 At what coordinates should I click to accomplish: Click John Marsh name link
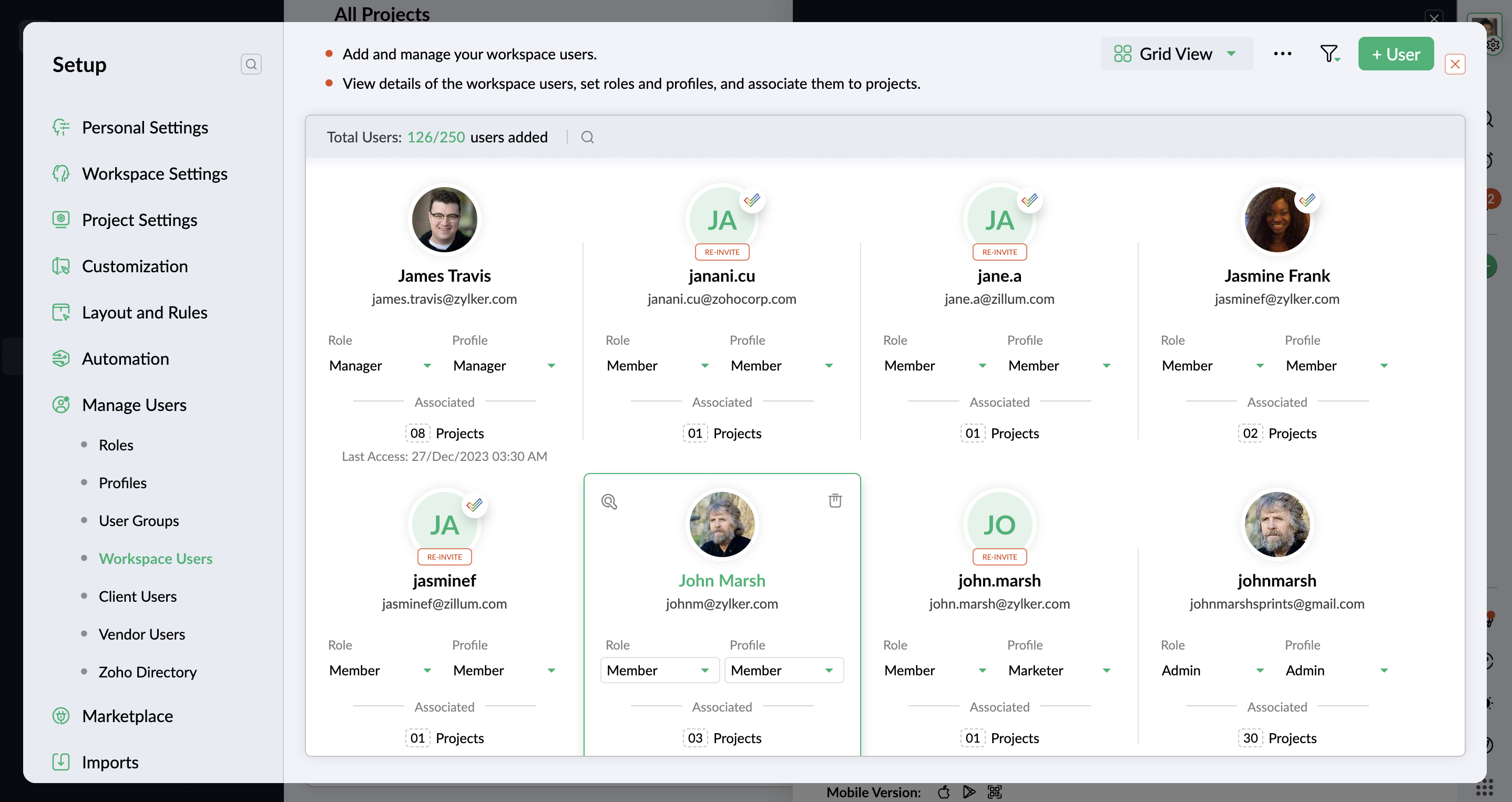pyautogui.click(x=721, y=580)
